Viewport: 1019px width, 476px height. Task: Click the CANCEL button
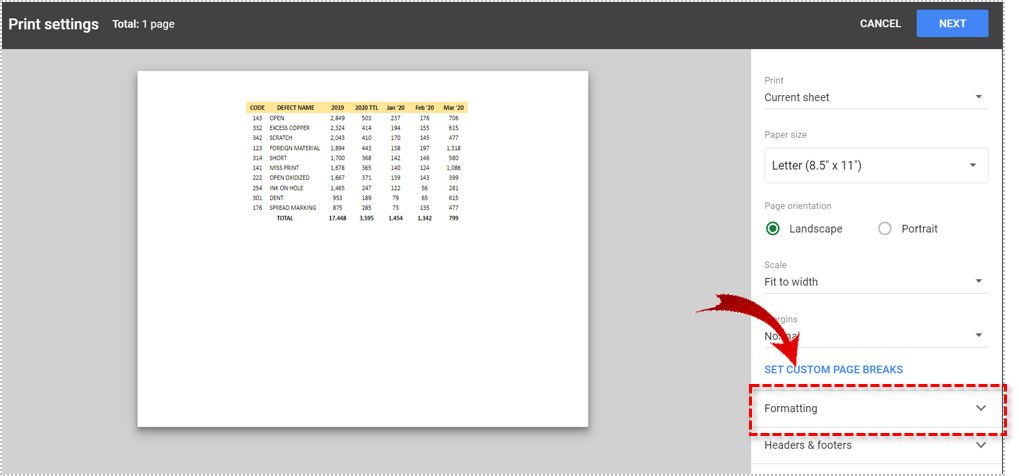(x=880, y=24)
